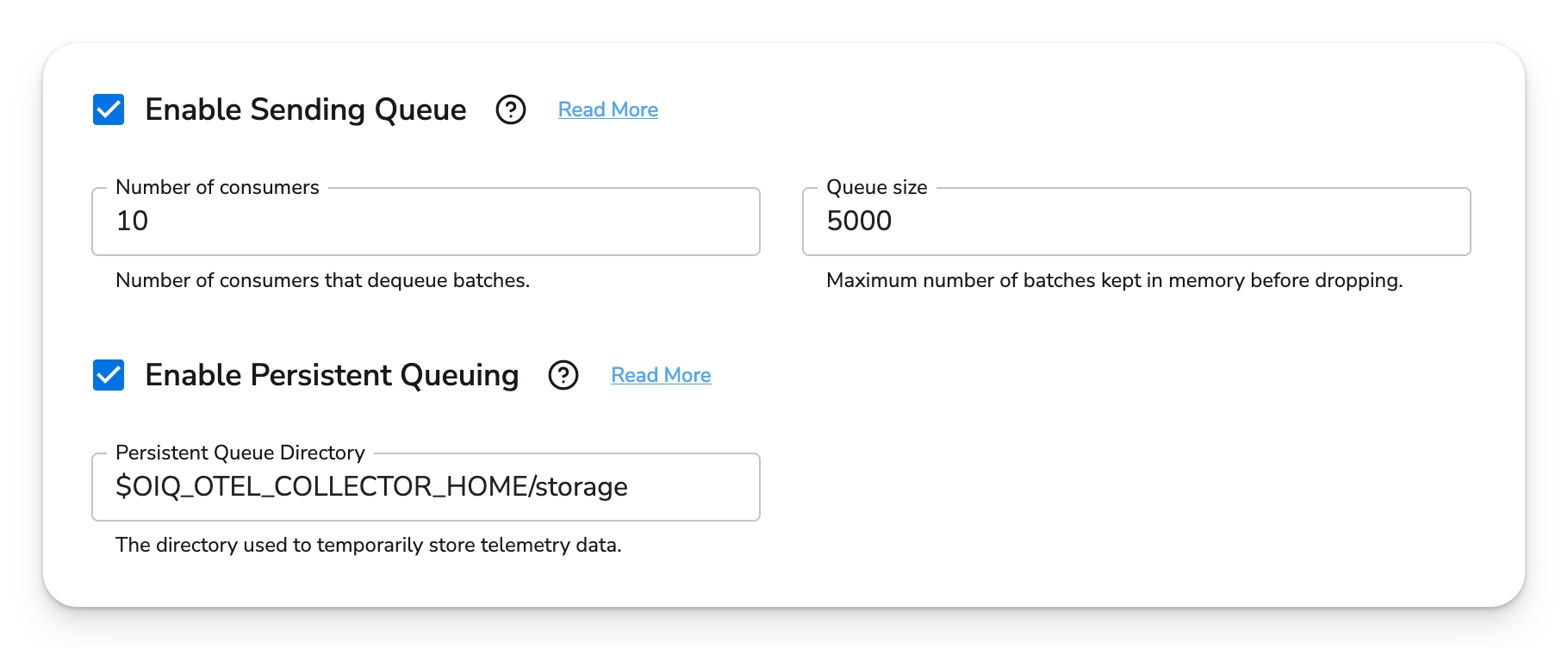Image resolution: width=1568 pixels, height=650 pixels.
Task: Click the 5000 value in Queue size
Action: [859, 222]
